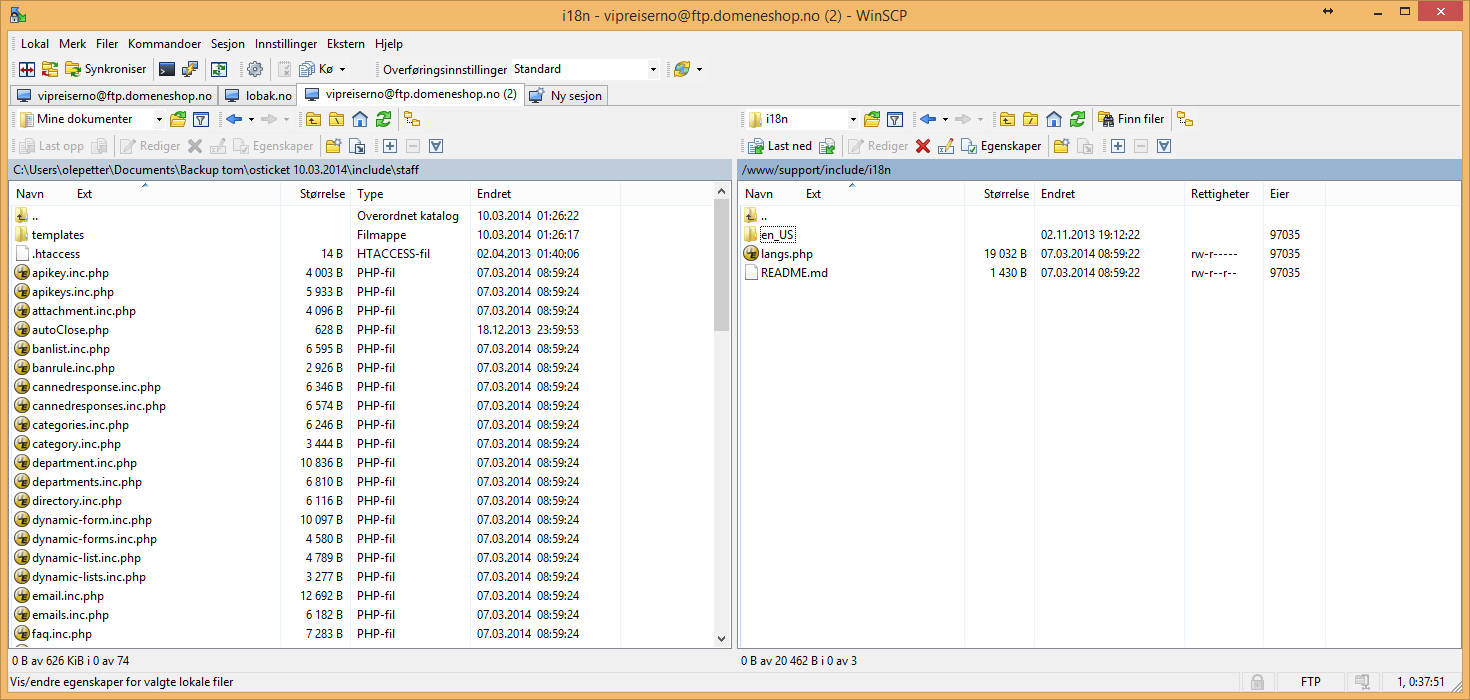Viewport: 1470px width, 700px height.
Task: Open the Innstillinger menu
Action: pyautogui.click(x=286, y=44)
